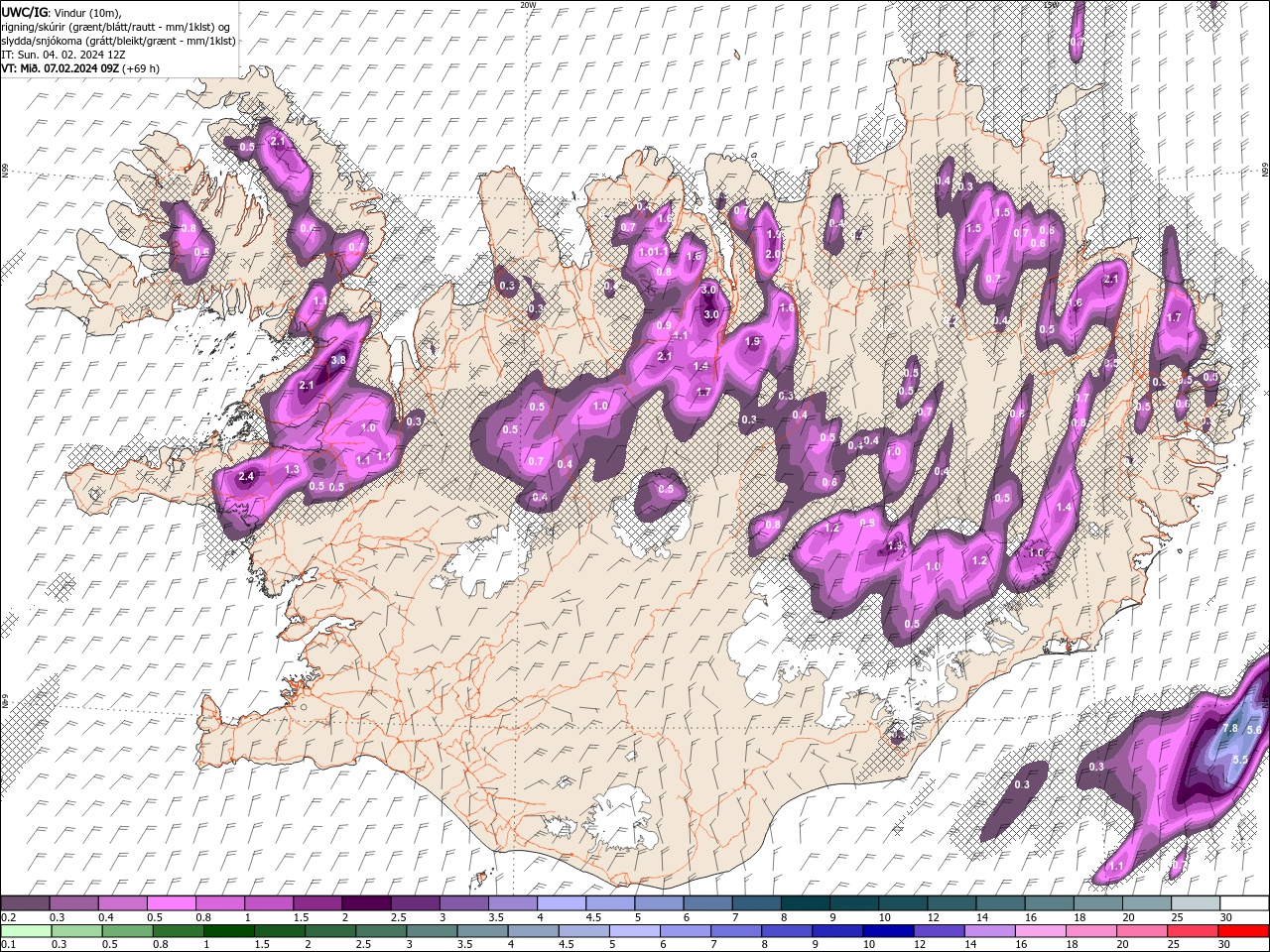Click the 3.8 precipitation value in west Iceland
The width and height of the screenshot is (1270, 952).
[x=337, y=360]
